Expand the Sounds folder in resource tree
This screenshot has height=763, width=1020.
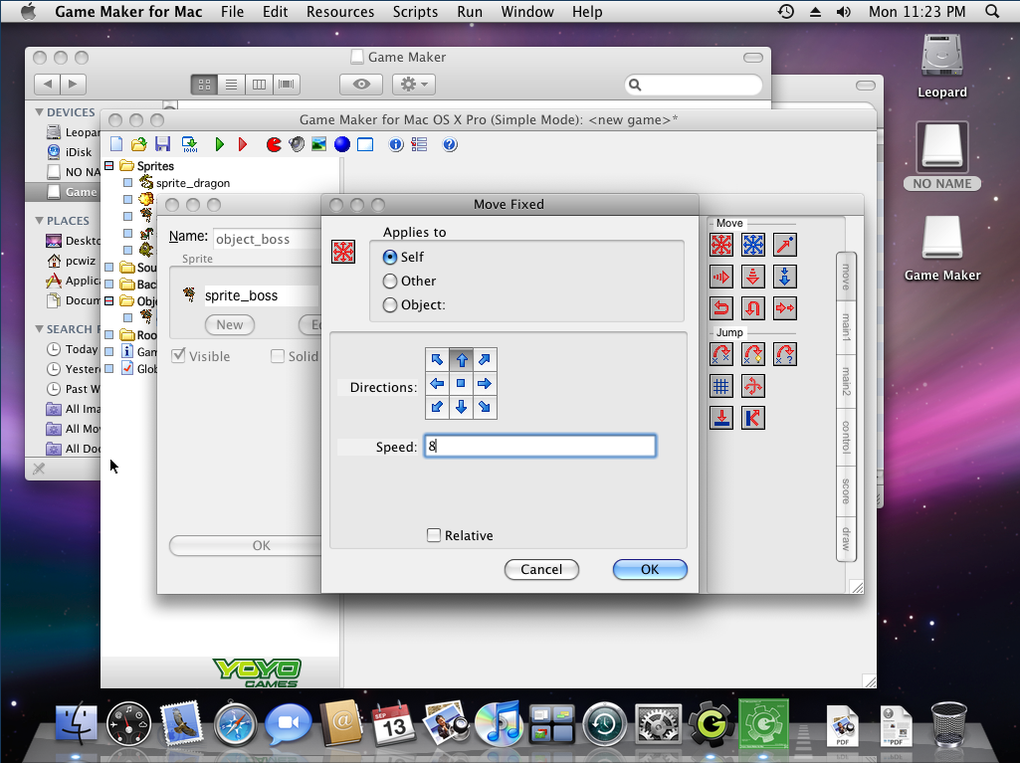click(x=109, y=267)
